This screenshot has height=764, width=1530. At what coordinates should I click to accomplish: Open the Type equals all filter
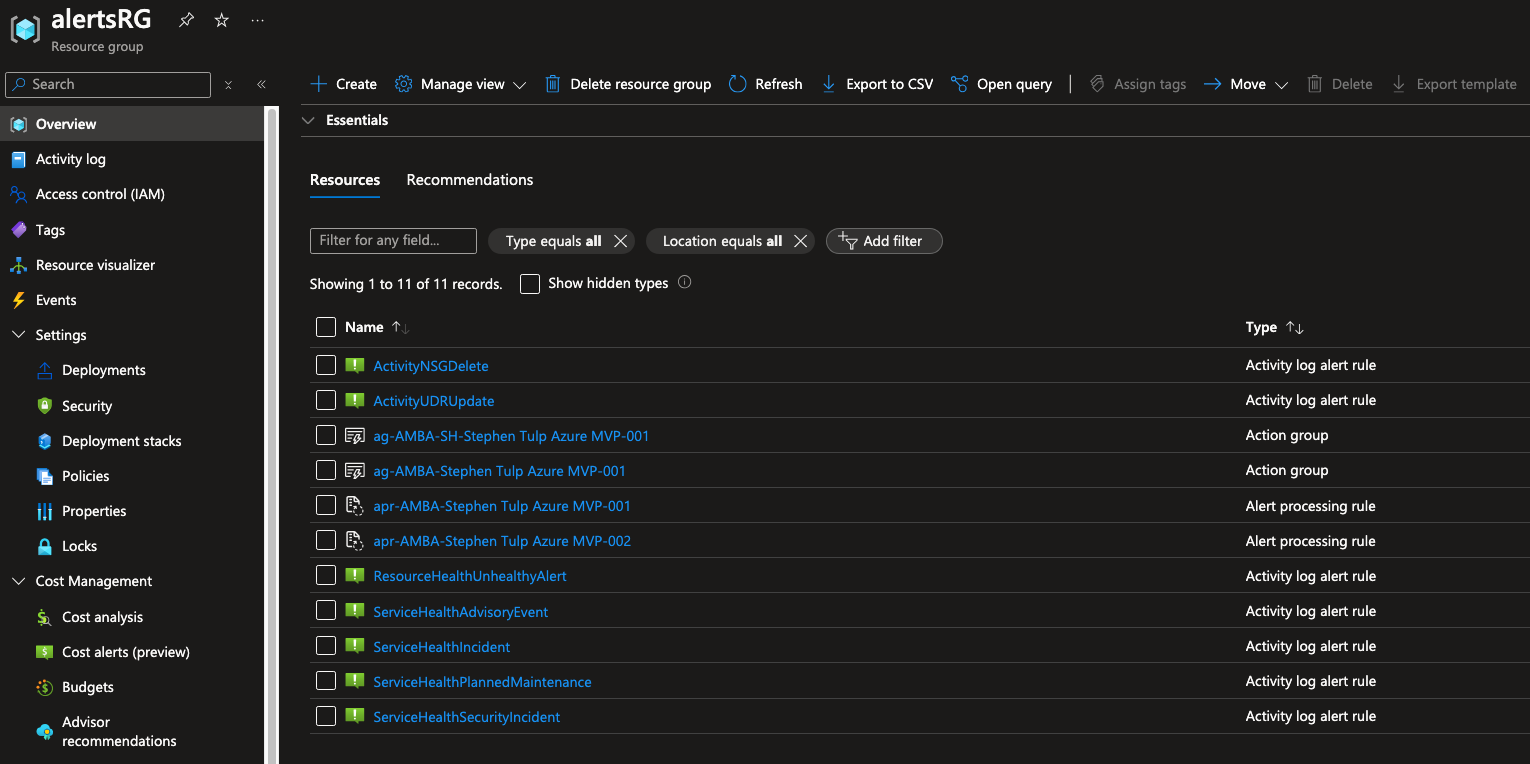coord(553,241)
